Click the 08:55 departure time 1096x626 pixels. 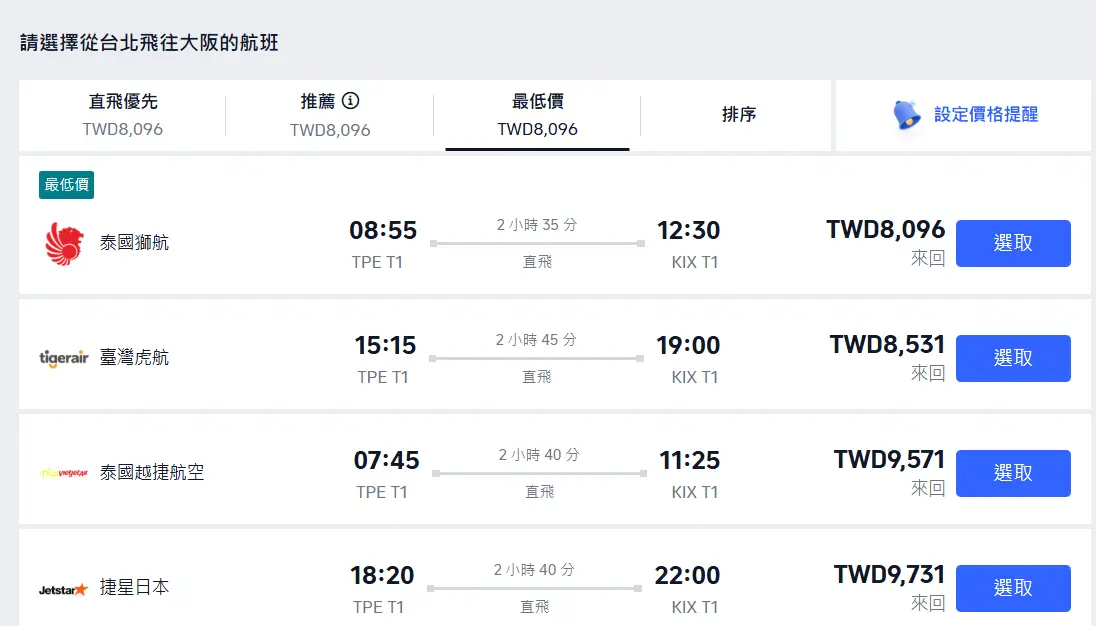click(x=383, y=231)
